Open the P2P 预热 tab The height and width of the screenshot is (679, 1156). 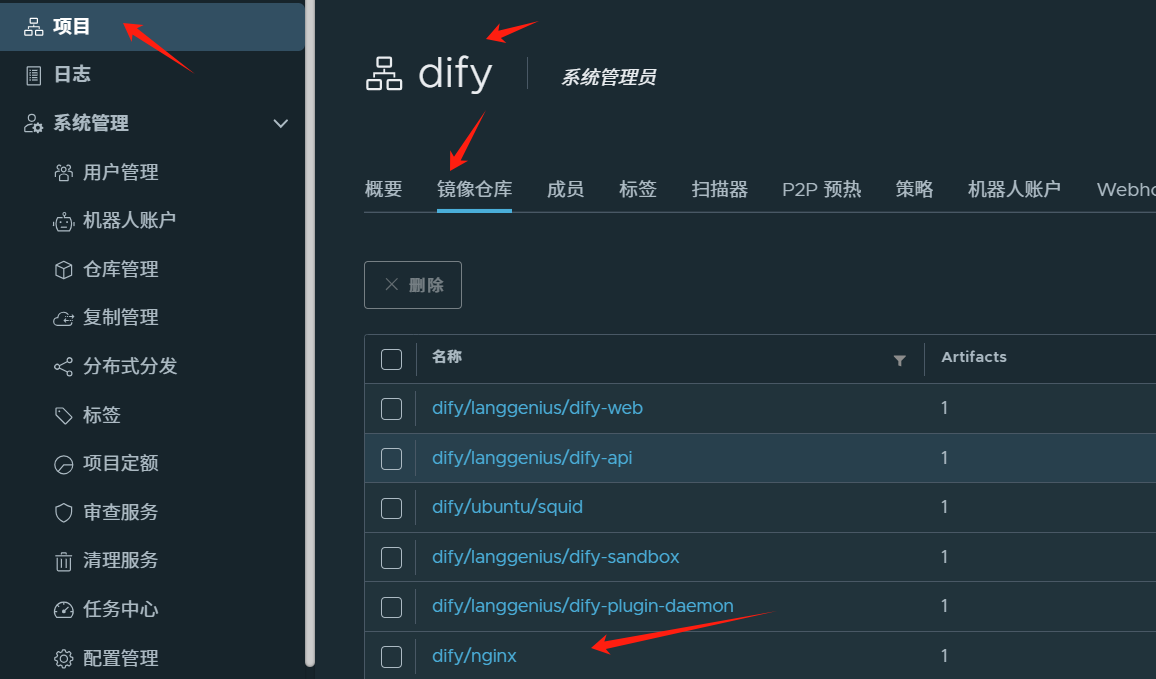821,189
